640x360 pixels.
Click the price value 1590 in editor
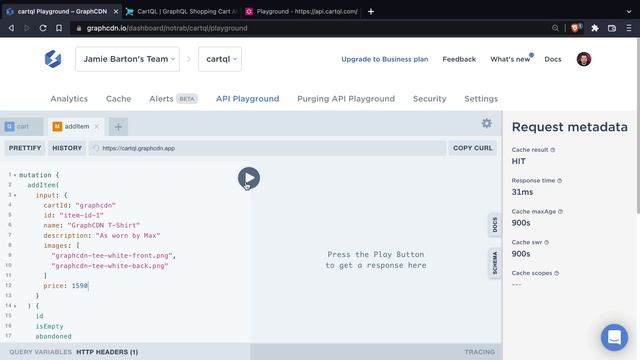(x=80, y=286)
